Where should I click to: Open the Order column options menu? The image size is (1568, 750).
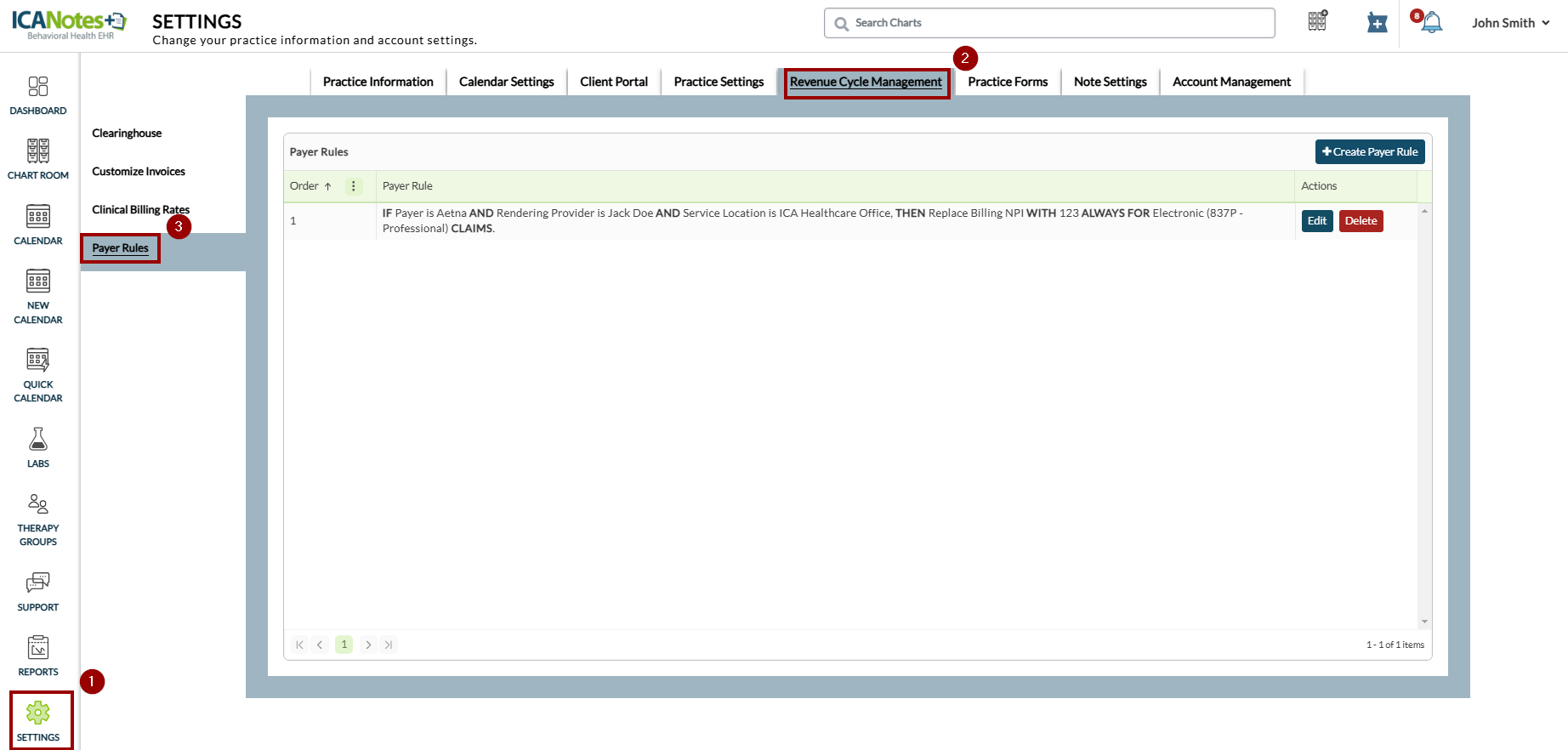[x=354, y=186]
